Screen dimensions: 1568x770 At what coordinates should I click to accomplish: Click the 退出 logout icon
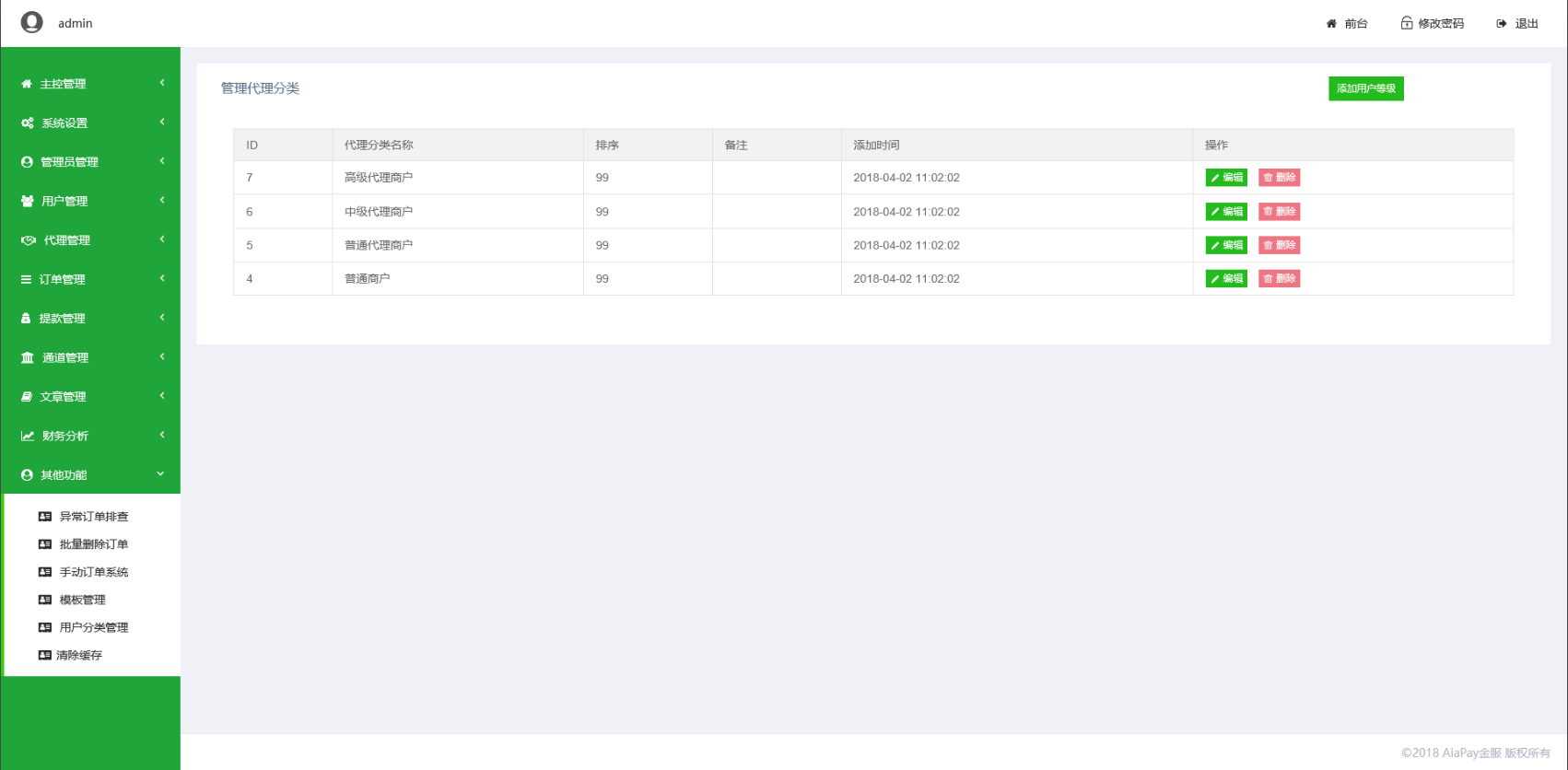(1502, 24)
